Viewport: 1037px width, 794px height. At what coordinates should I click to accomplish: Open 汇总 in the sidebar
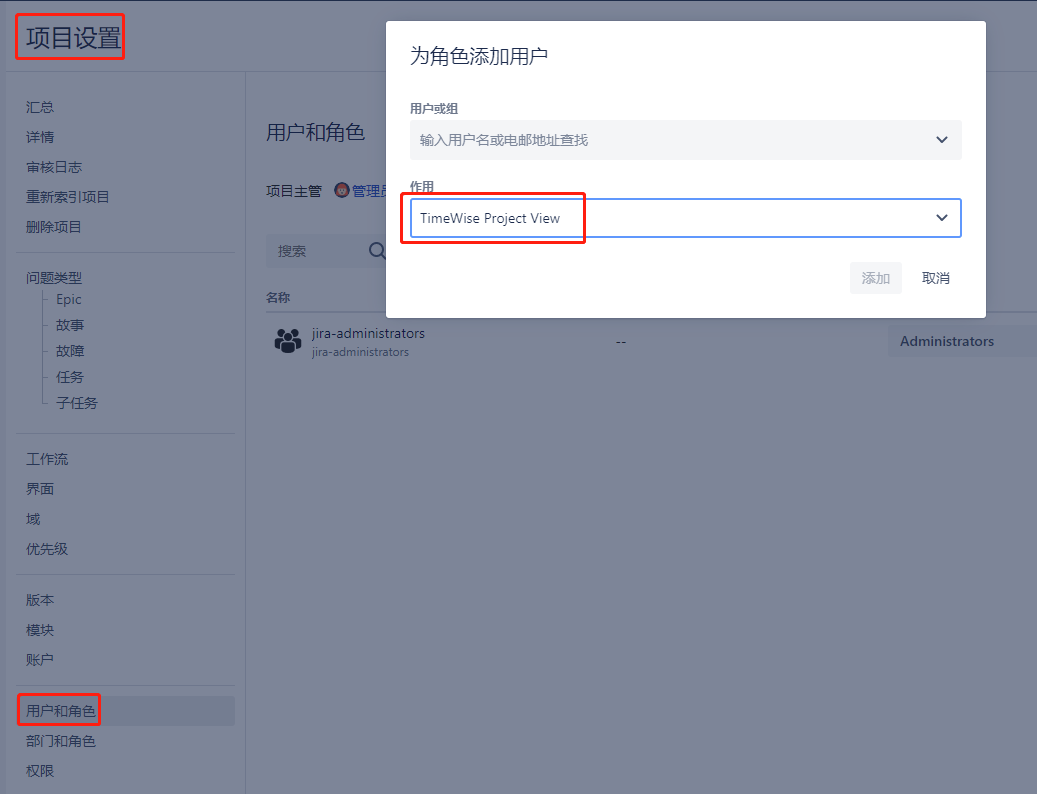coord(40,107)
